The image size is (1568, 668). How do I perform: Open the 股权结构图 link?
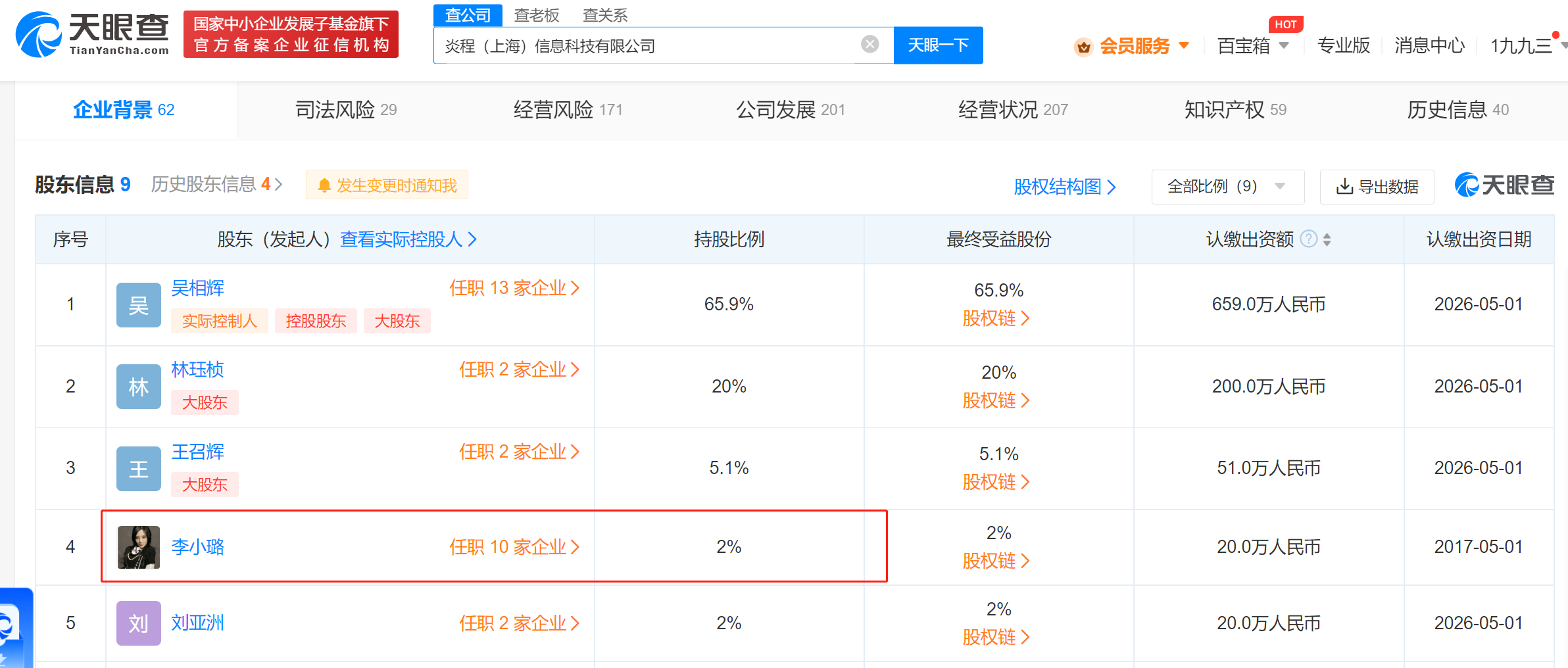tap(1064, 187)
